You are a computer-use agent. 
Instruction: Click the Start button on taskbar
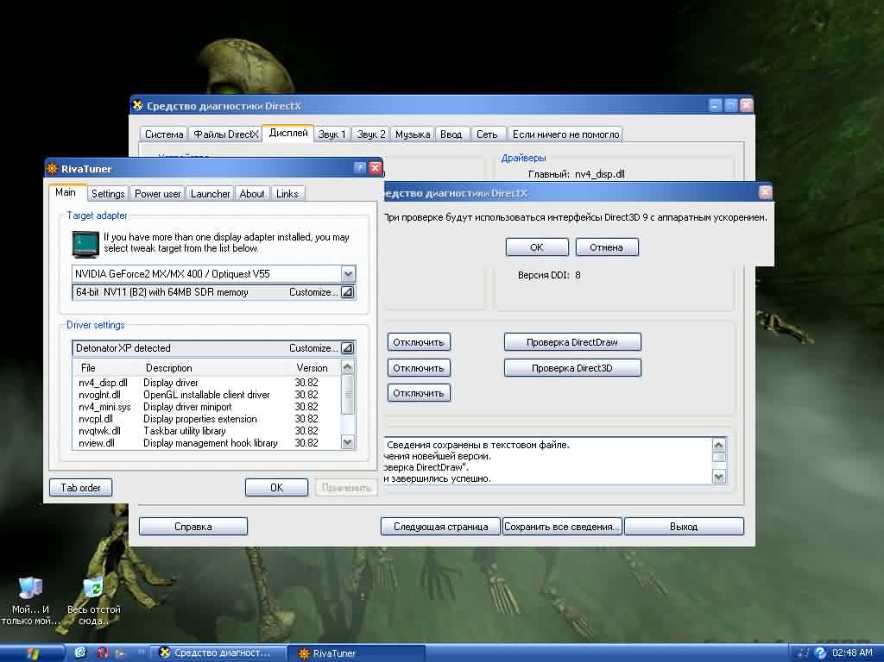(32, 653)
